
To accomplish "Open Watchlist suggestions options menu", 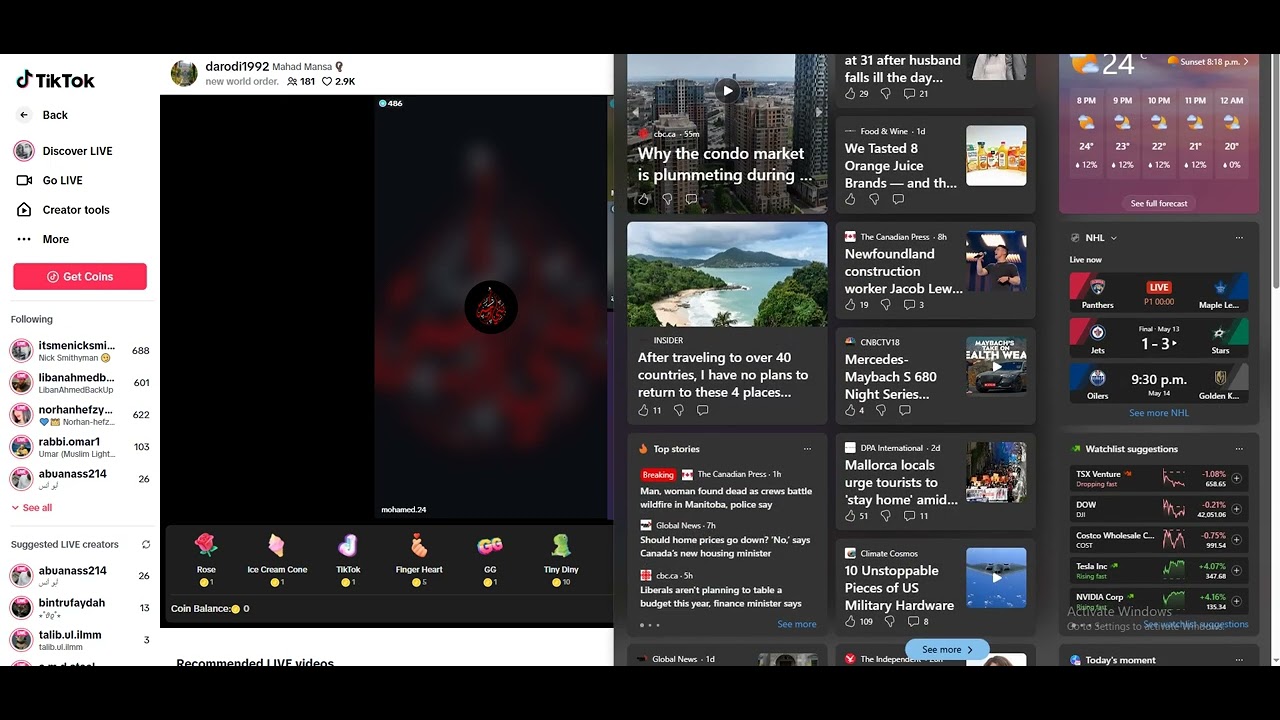I will click(1239, 449).
